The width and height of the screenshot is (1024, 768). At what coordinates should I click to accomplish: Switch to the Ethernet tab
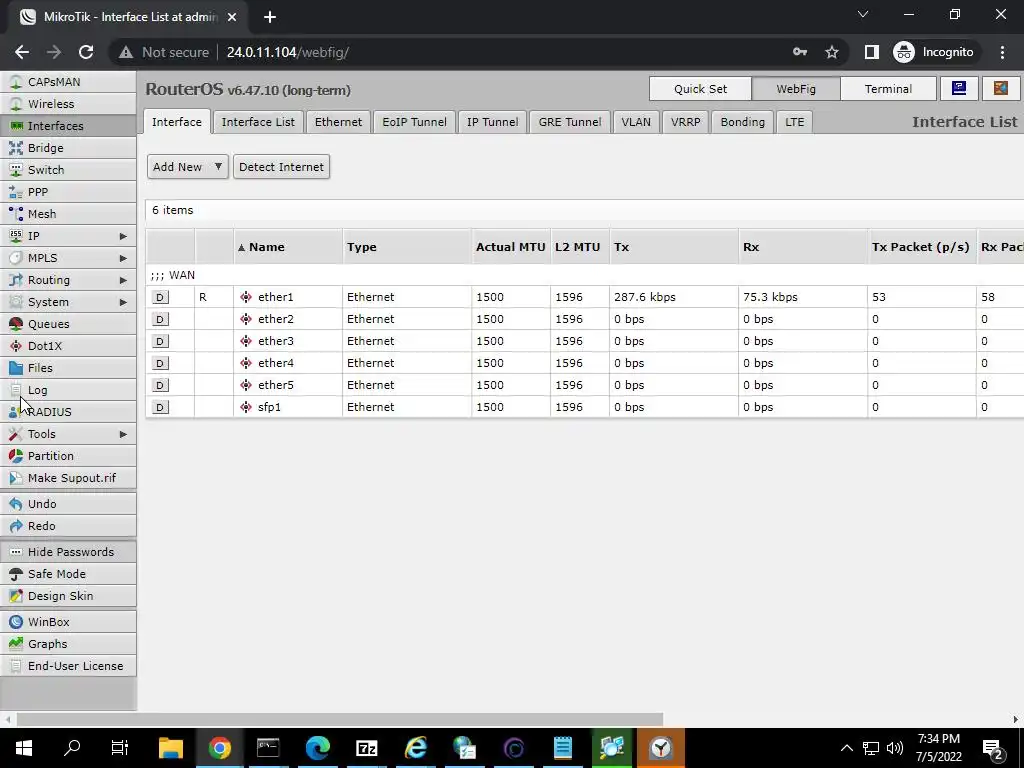point(338,122)
